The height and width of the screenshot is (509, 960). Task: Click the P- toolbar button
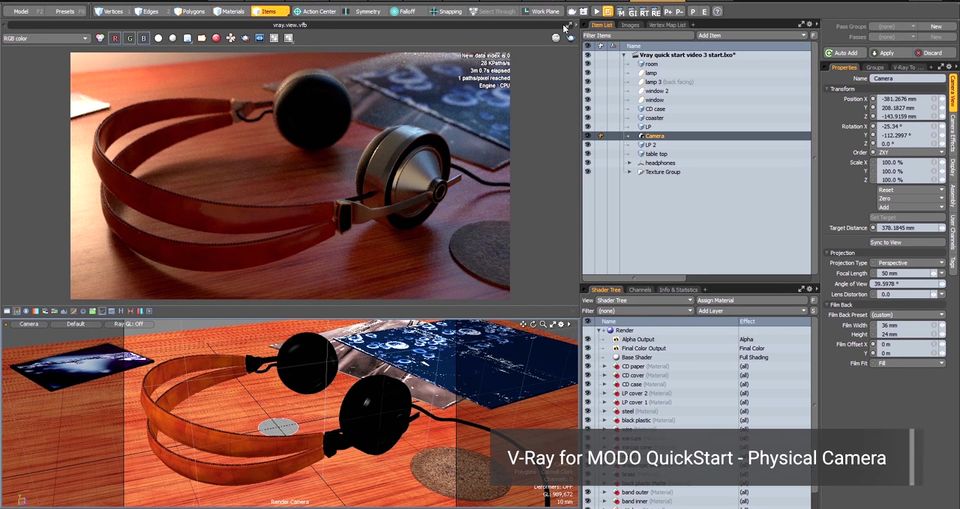680,11
